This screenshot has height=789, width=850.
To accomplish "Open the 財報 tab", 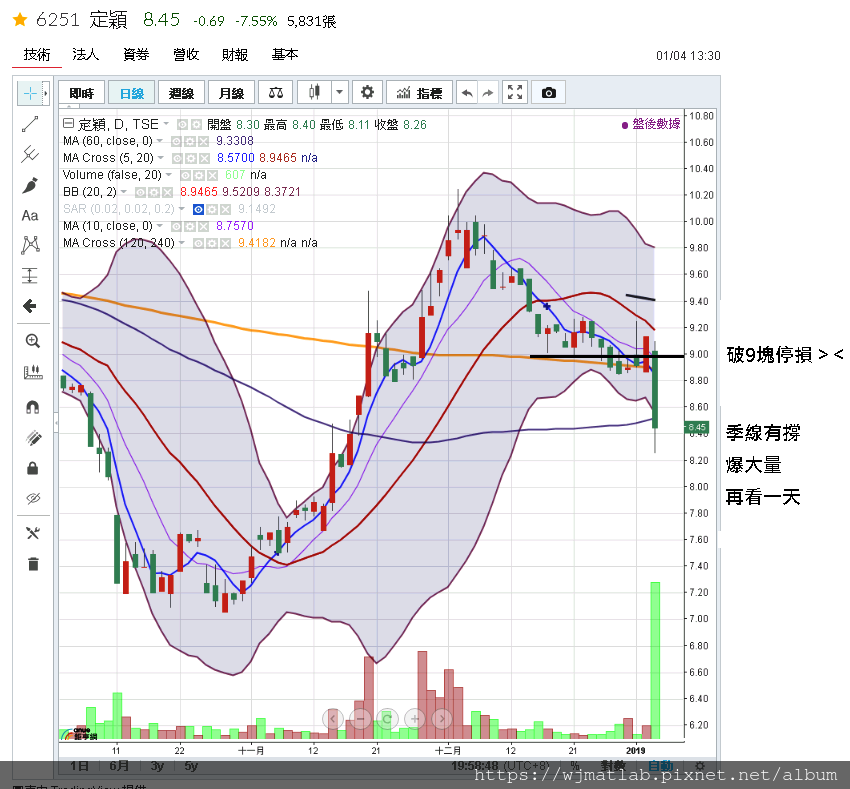I will tap(235, 54).
